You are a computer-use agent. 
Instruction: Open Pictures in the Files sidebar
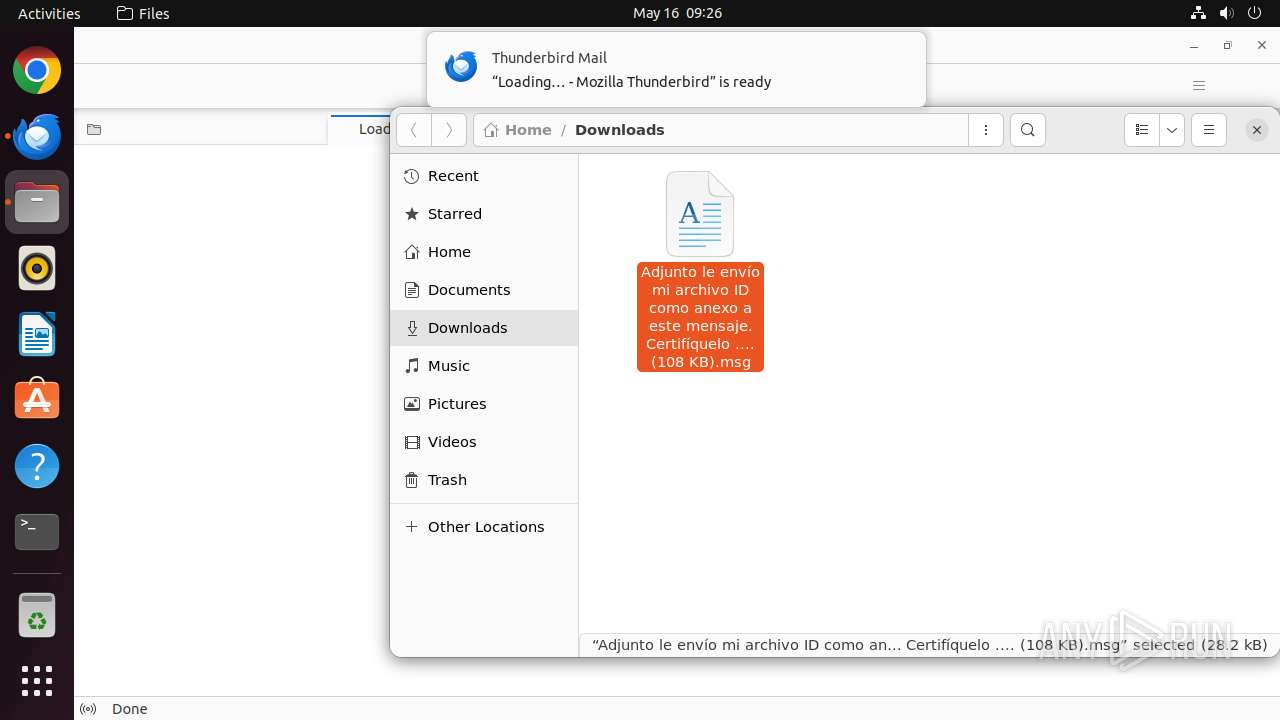484,404
